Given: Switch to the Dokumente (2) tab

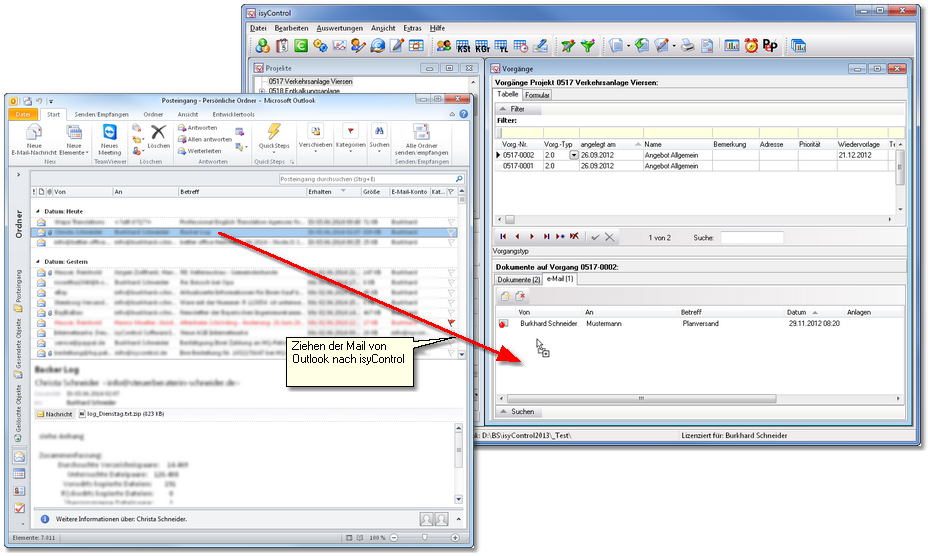Looking at the screenshot, I should pyautogui.click(x=519, y=279).
